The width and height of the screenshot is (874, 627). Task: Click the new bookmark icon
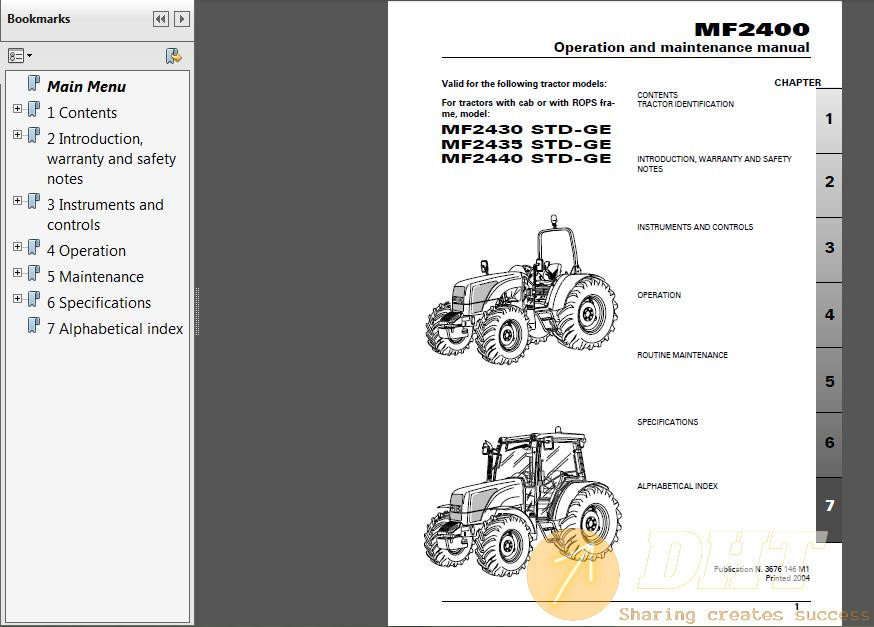[174, 56]
